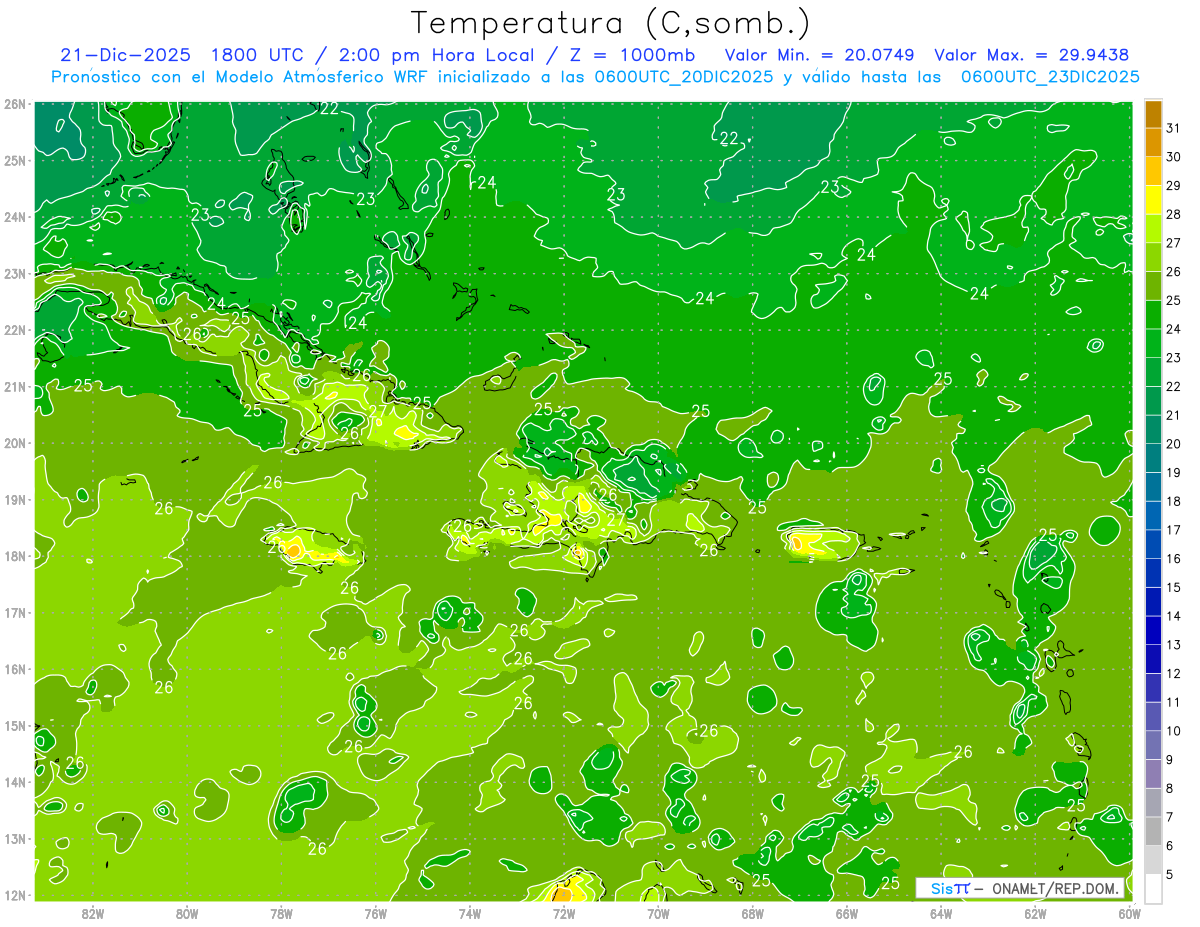Click the '20' label on the color scale
The width and height of the screenshot is (1200, 927).
(x=1173, y=444)
